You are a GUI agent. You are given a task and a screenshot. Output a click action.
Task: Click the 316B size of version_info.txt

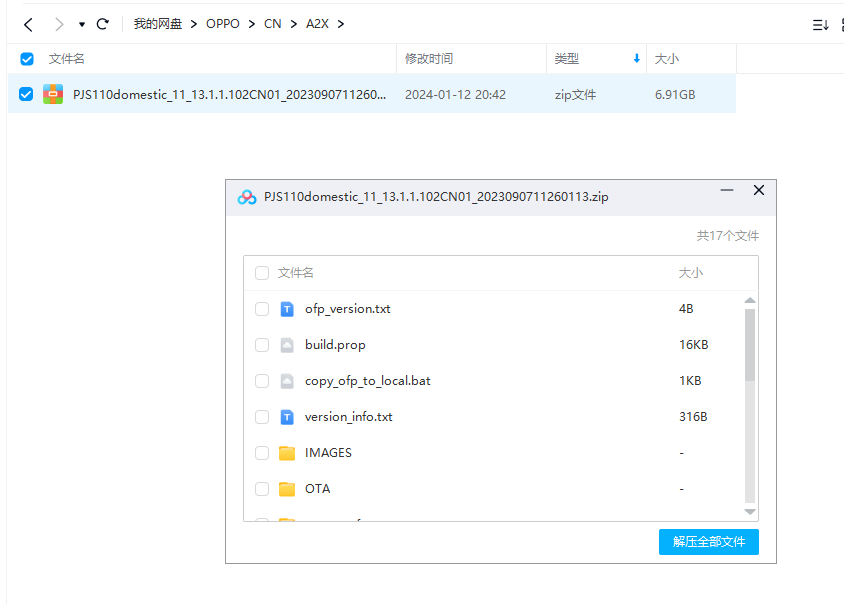coord(693,417)
